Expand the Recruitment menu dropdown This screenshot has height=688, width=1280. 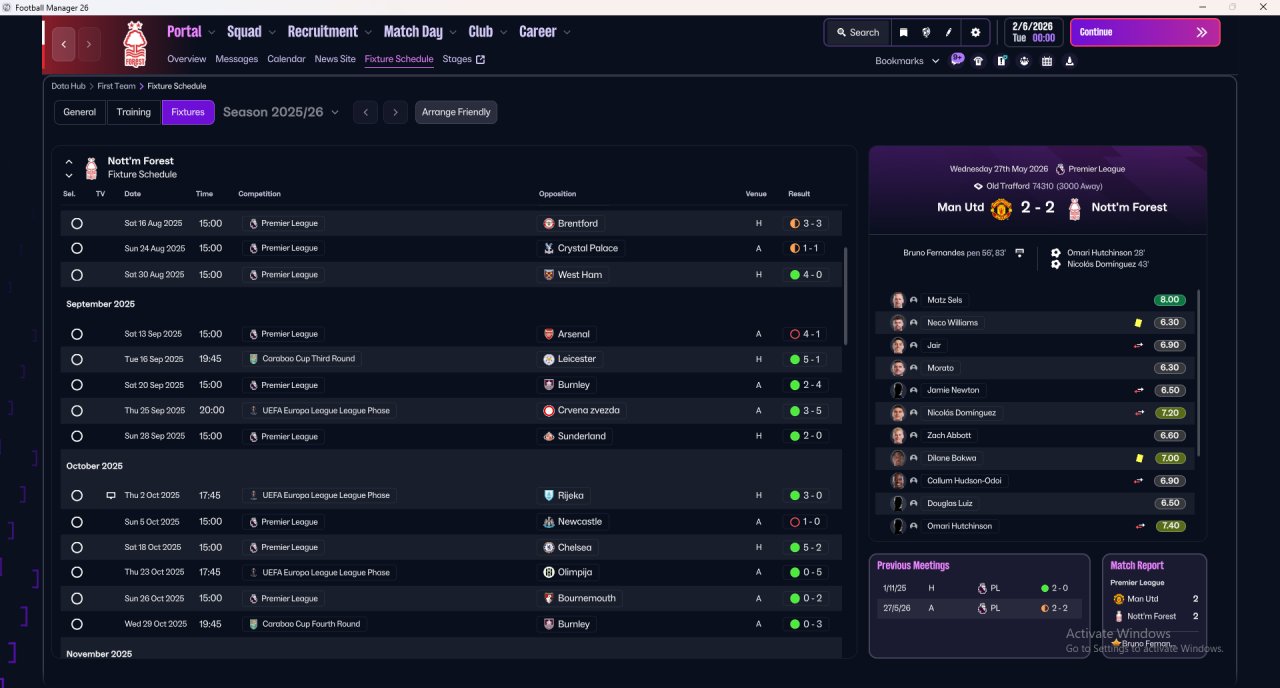point(368,33)
